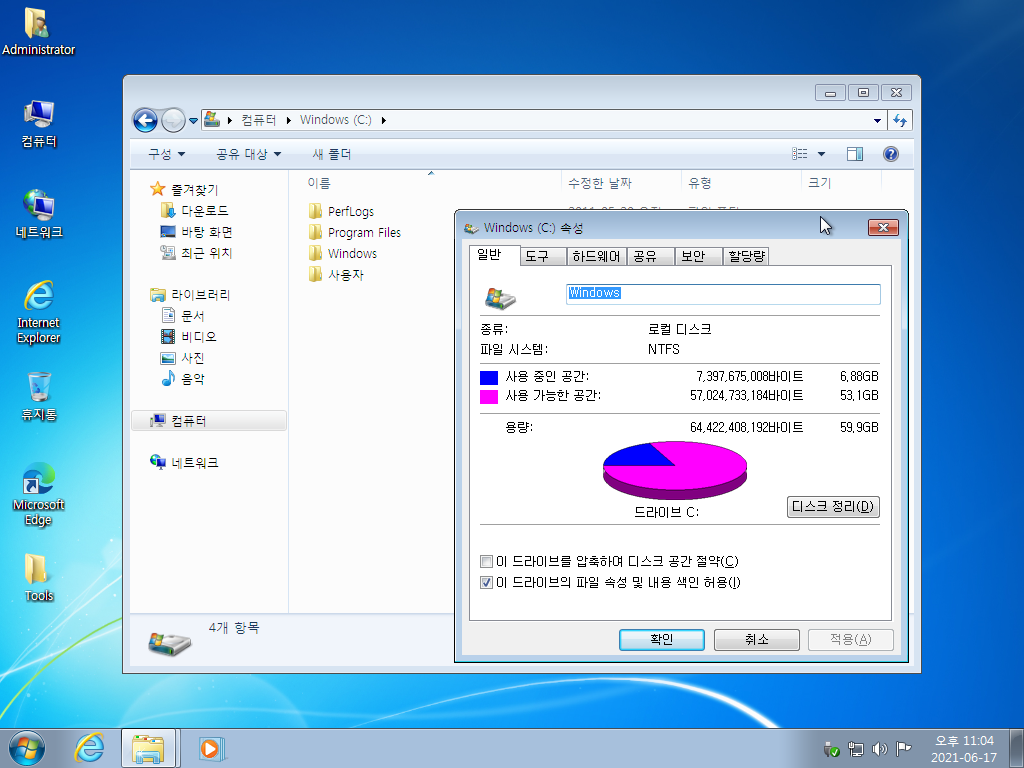Screen dimensions: 1024x768
Task: Open Explorer help question-mark icon
Action: click(890, 154)
